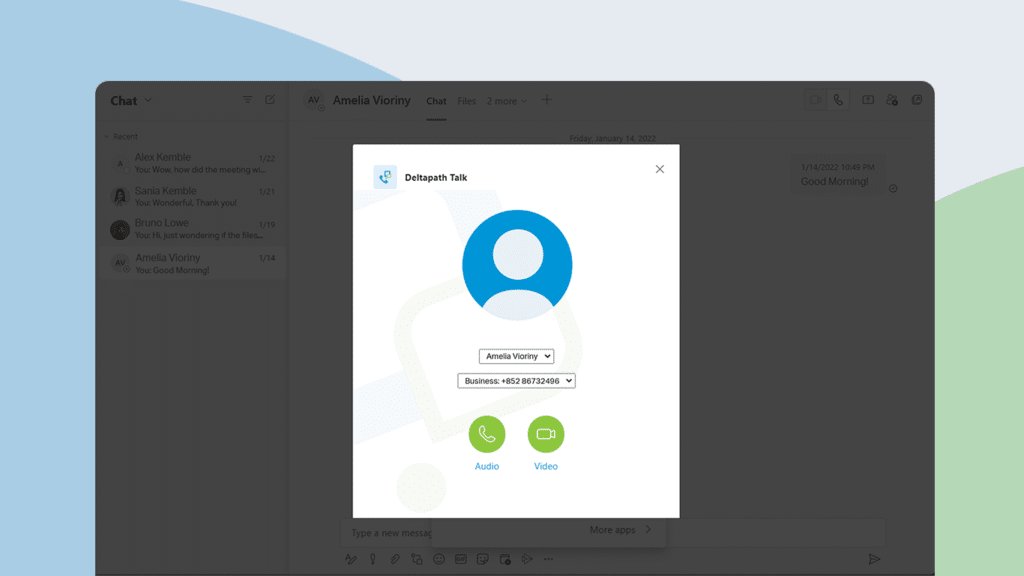Open the Amelia Vioriny contact dropdown
This screenshot has width=1024, height=576.
pos(516,356)
